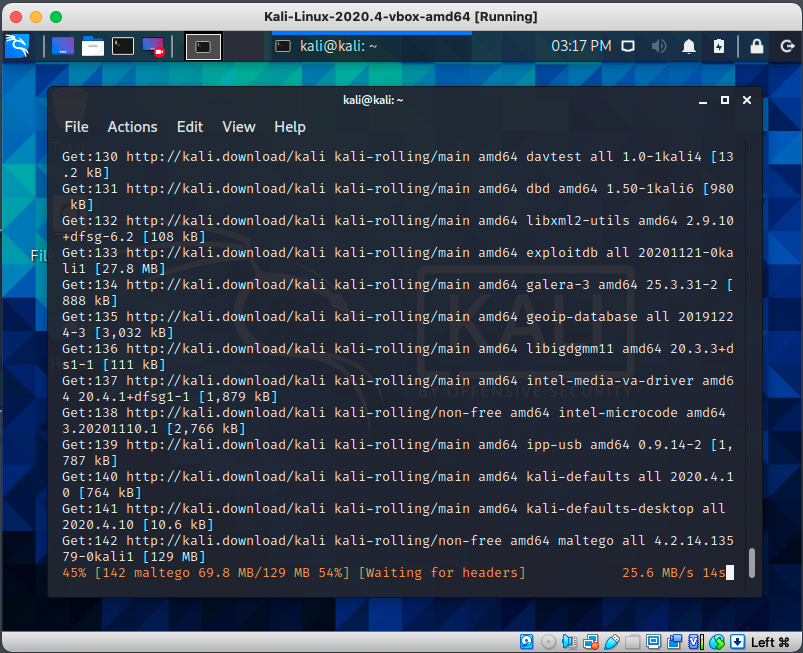Open the Actions menu in terminal
Viewport: 803px width, 653px height.
coord(132,127)
